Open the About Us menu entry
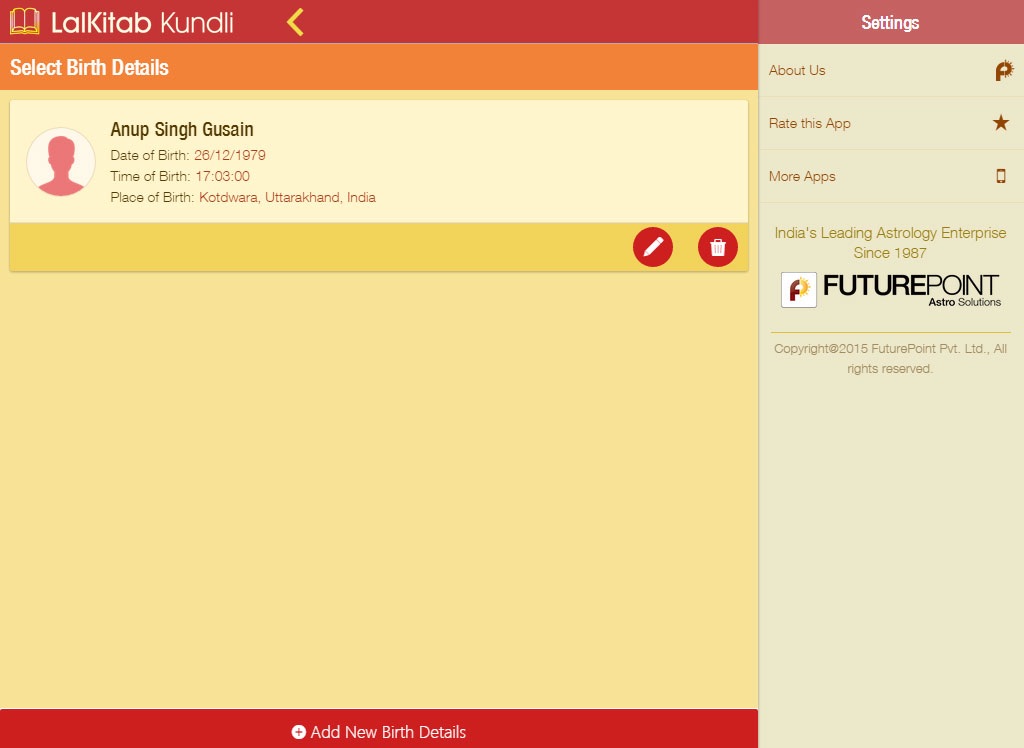 [891, 71]
